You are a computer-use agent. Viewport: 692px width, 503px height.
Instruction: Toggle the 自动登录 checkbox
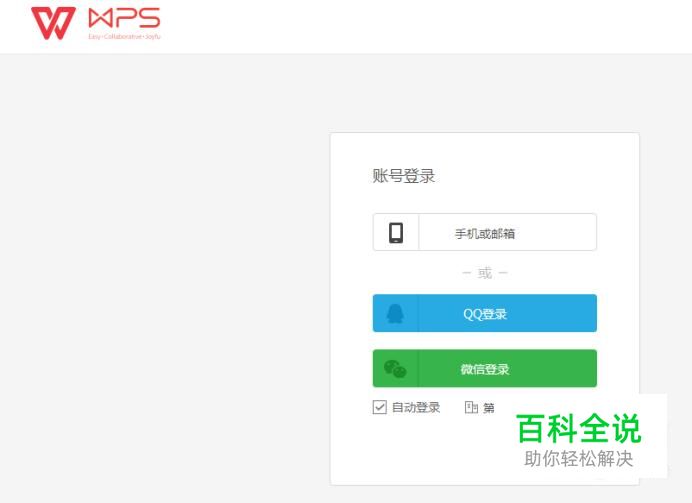pyautogui.click(x=380, y=407)
